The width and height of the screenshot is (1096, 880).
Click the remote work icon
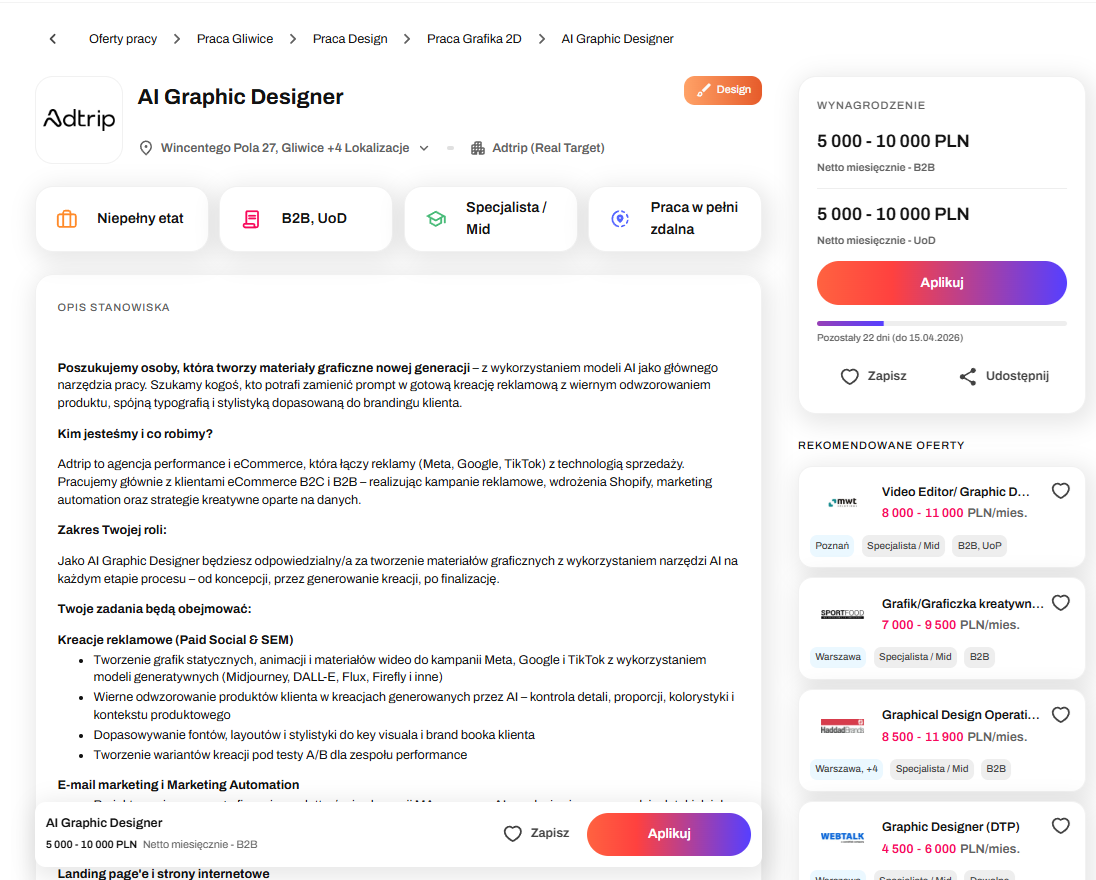(x=620, y=219)
